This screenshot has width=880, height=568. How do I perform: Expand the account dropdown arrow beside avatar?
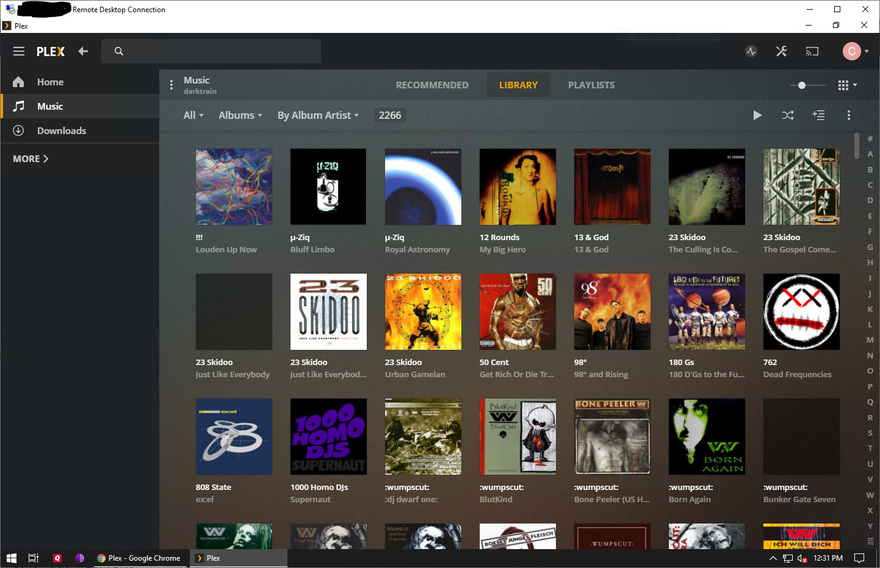[867, 52]
